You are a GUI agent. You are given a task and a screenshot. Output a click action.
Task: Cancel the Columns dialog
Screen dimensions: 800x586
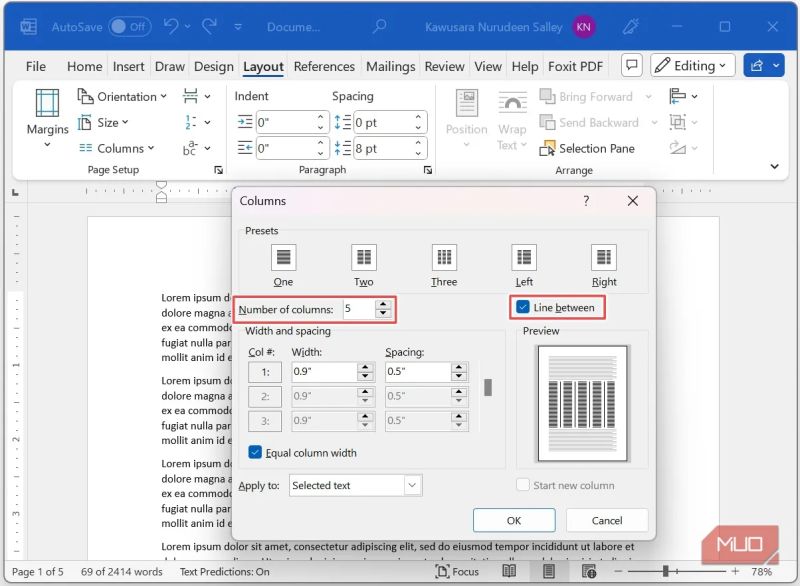pyautogui.click(x=607, y=520)
